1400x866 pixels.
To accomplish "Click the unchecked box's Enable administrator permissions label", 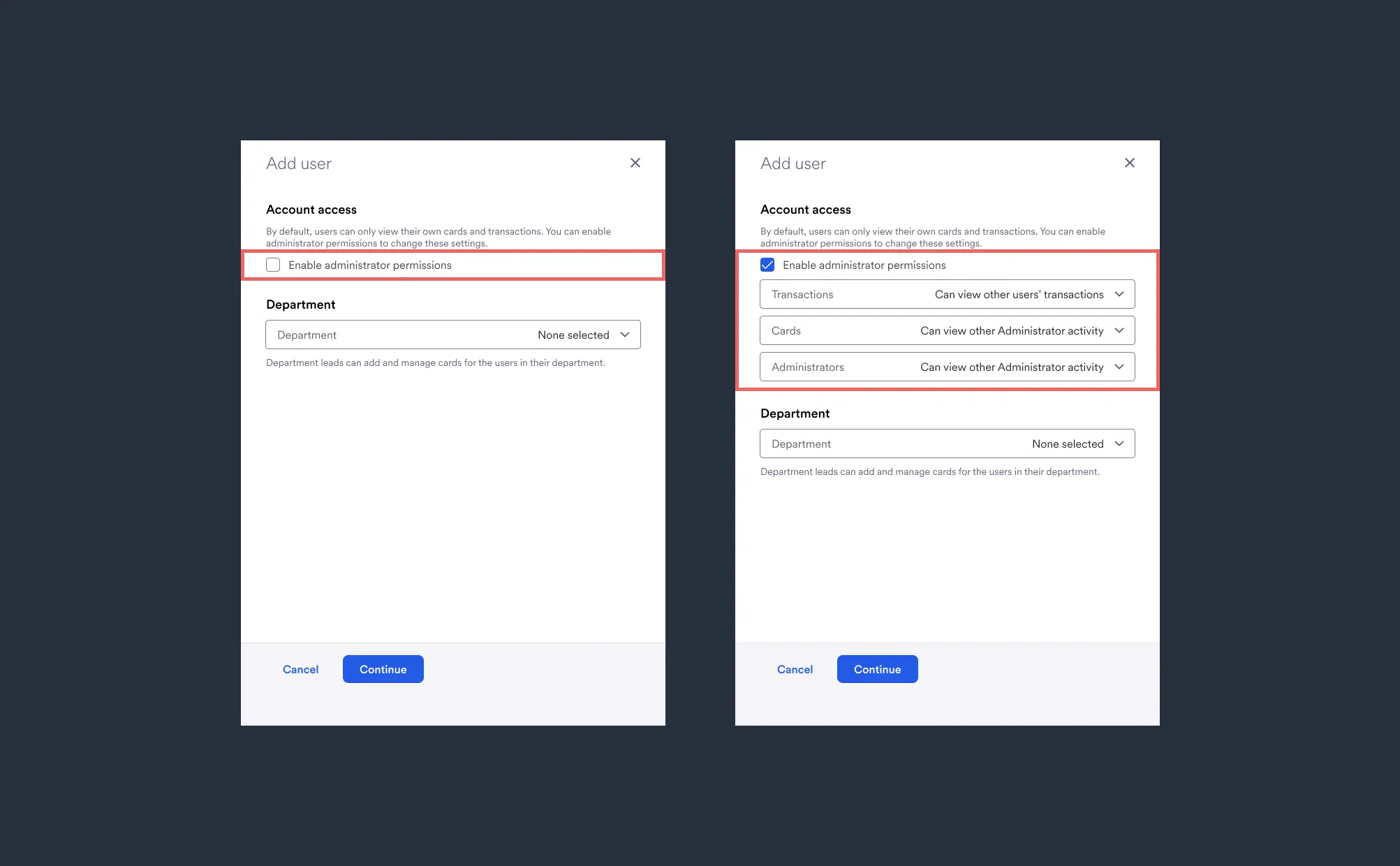I will pyautogui.click(x=369, y=265).
